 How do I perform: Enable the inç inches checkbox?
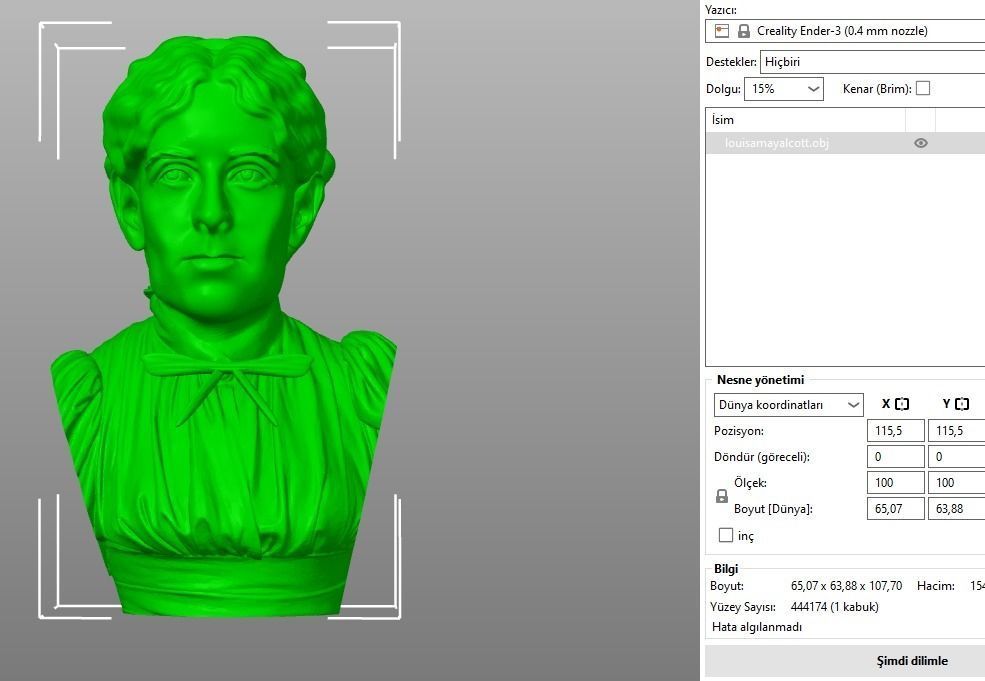[726, 535]
